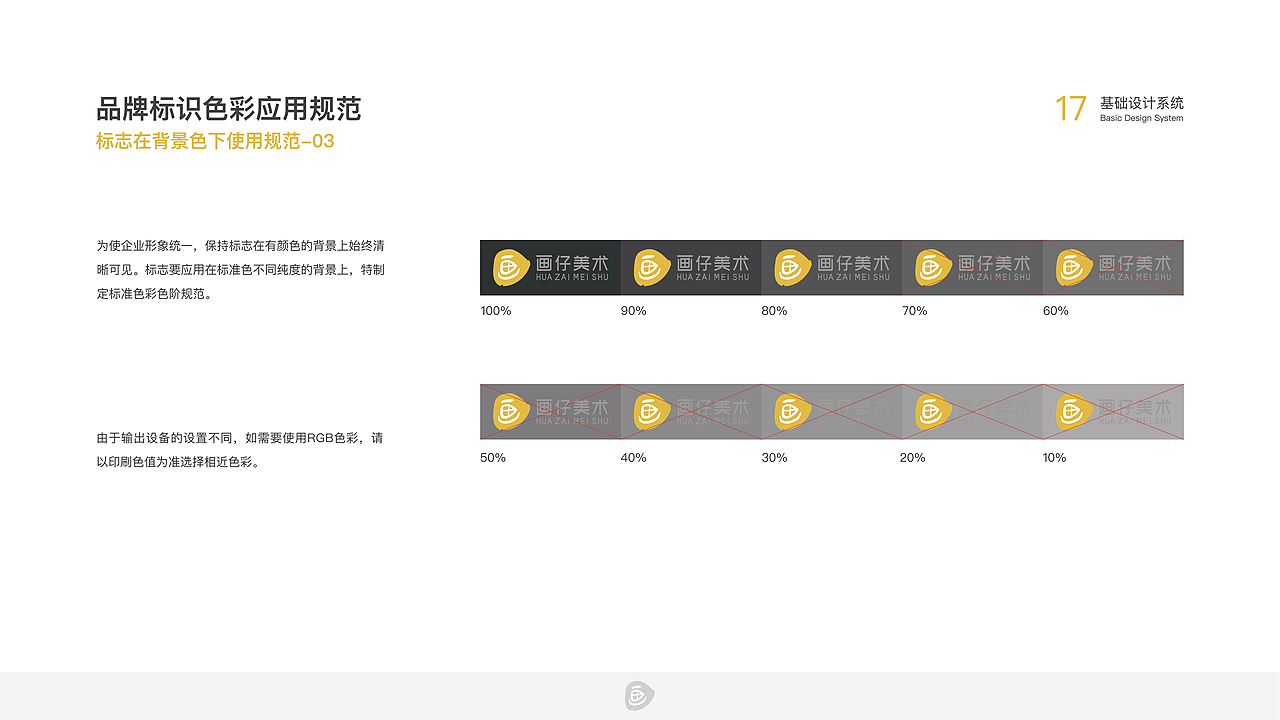Click the logo icon on the 20% swatch
Screen dimensions: 1280x720
tap(933, 411)
